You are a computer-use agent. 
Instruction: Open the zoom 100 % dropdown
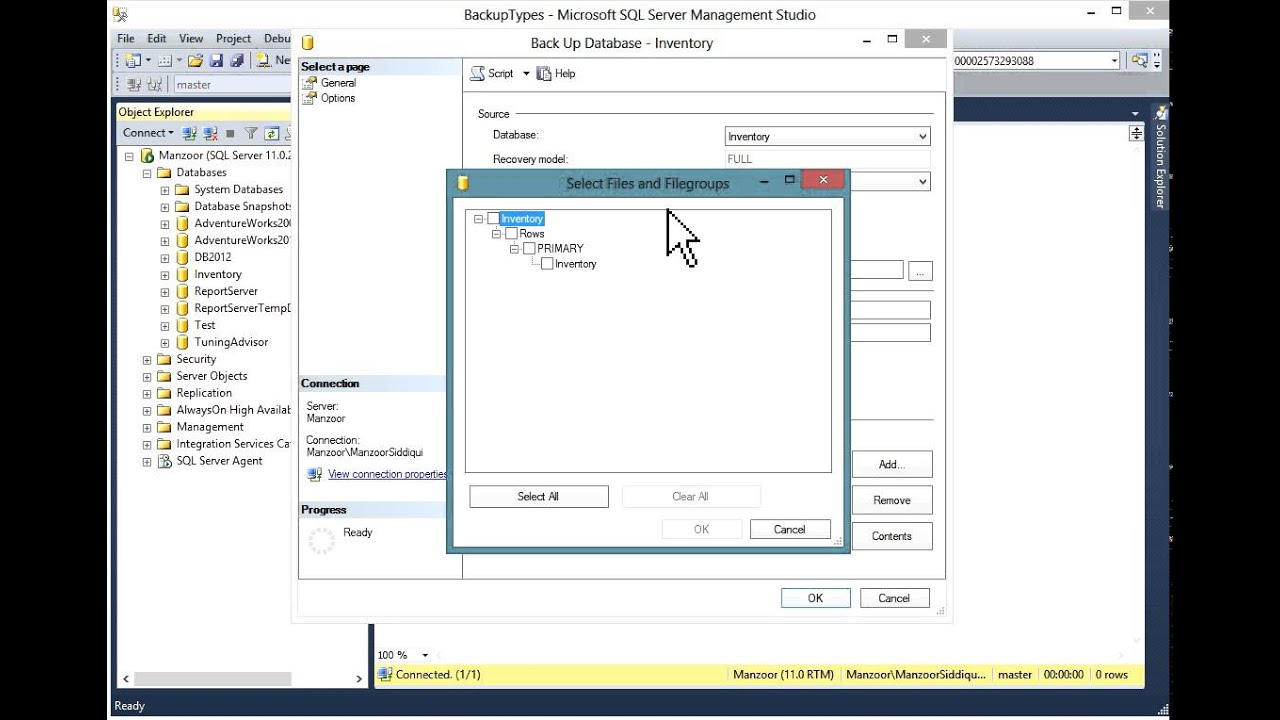(425, 656)
